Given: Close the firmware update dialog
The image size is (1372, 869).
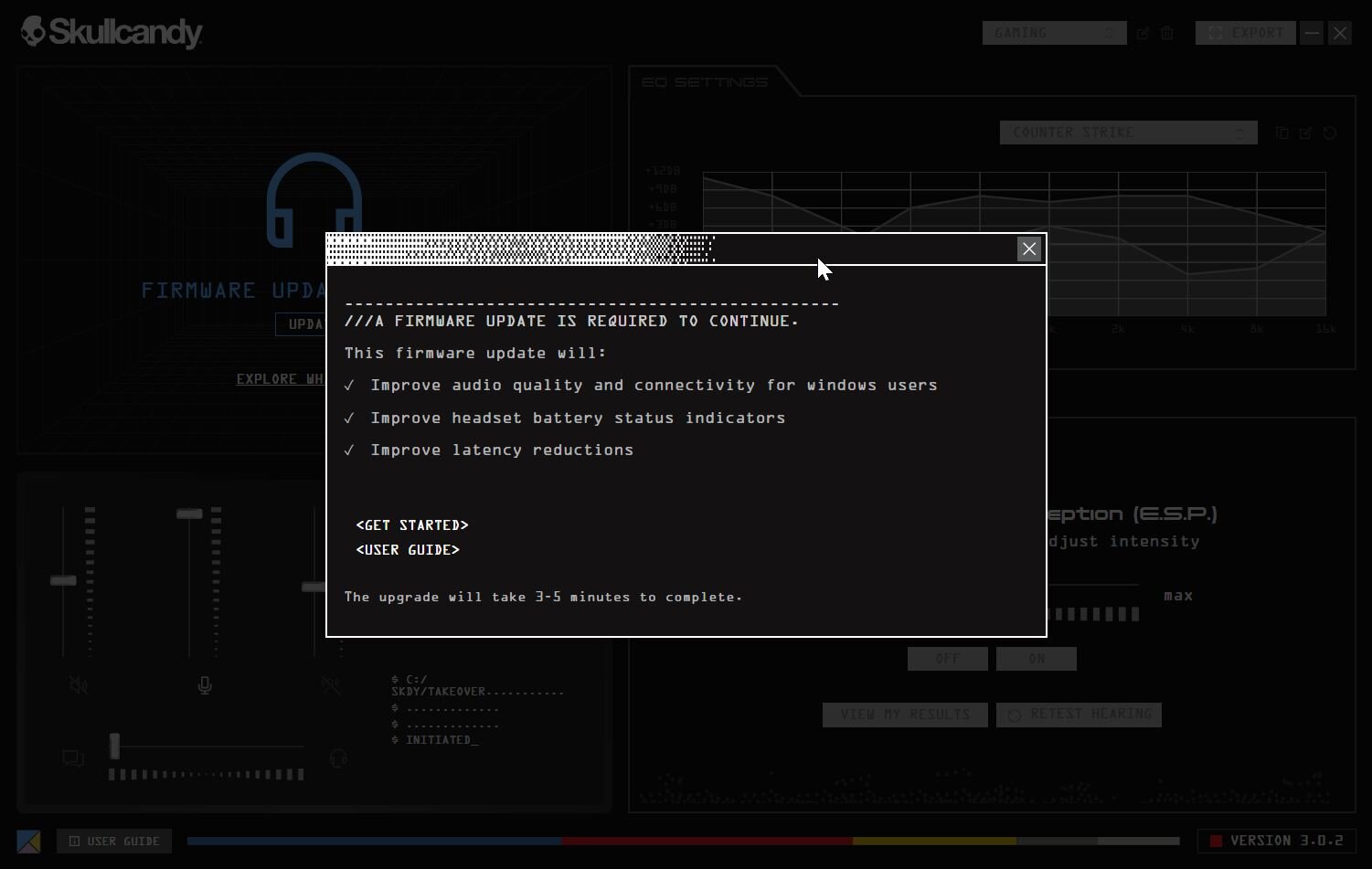Looking at the screenshot, I should 1029,249.
